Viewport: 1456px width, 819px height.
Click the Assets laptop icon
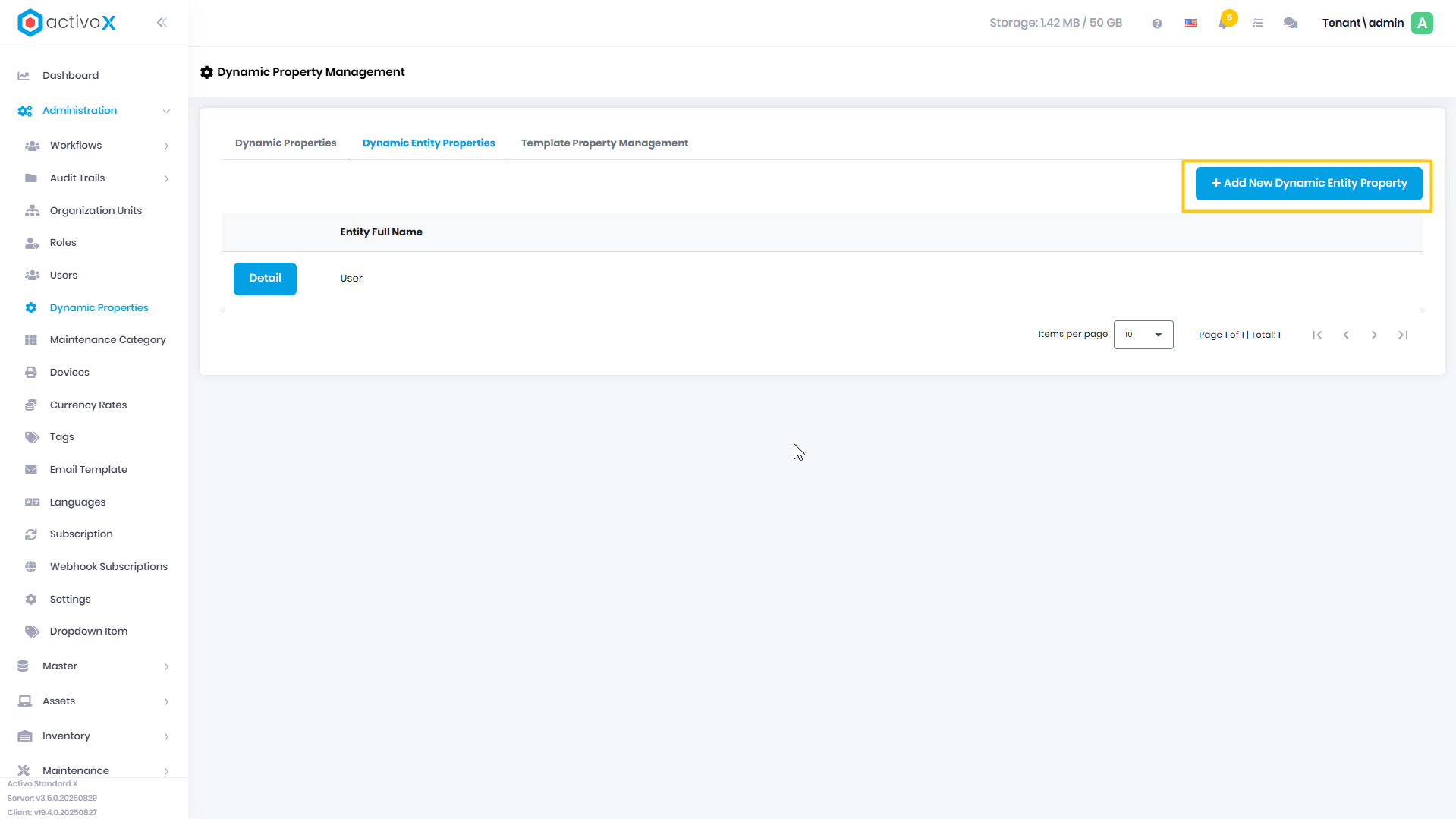(25, 701)
